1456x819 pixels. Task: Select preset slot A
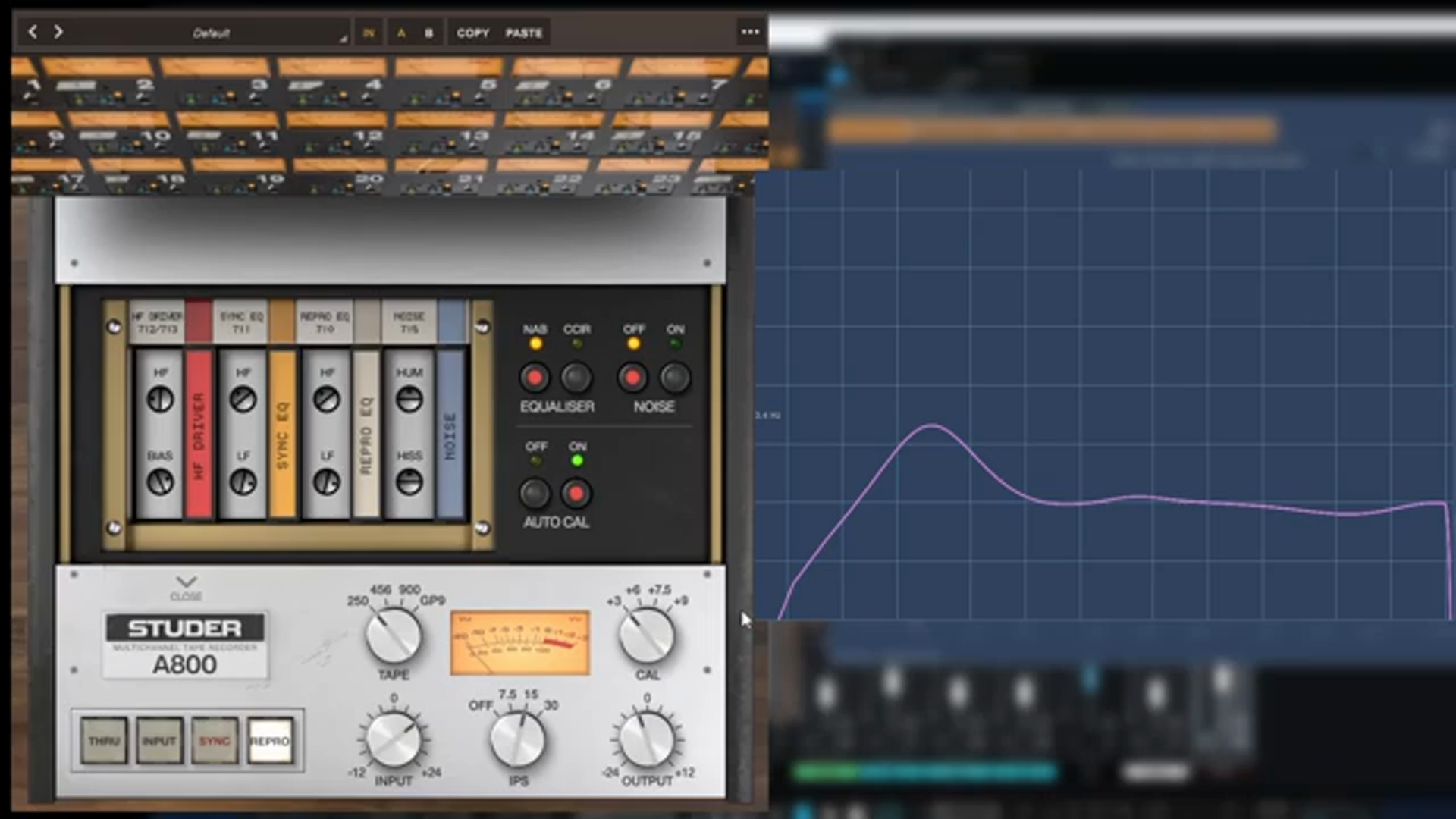pyautogui.click(x=401, y=33)
